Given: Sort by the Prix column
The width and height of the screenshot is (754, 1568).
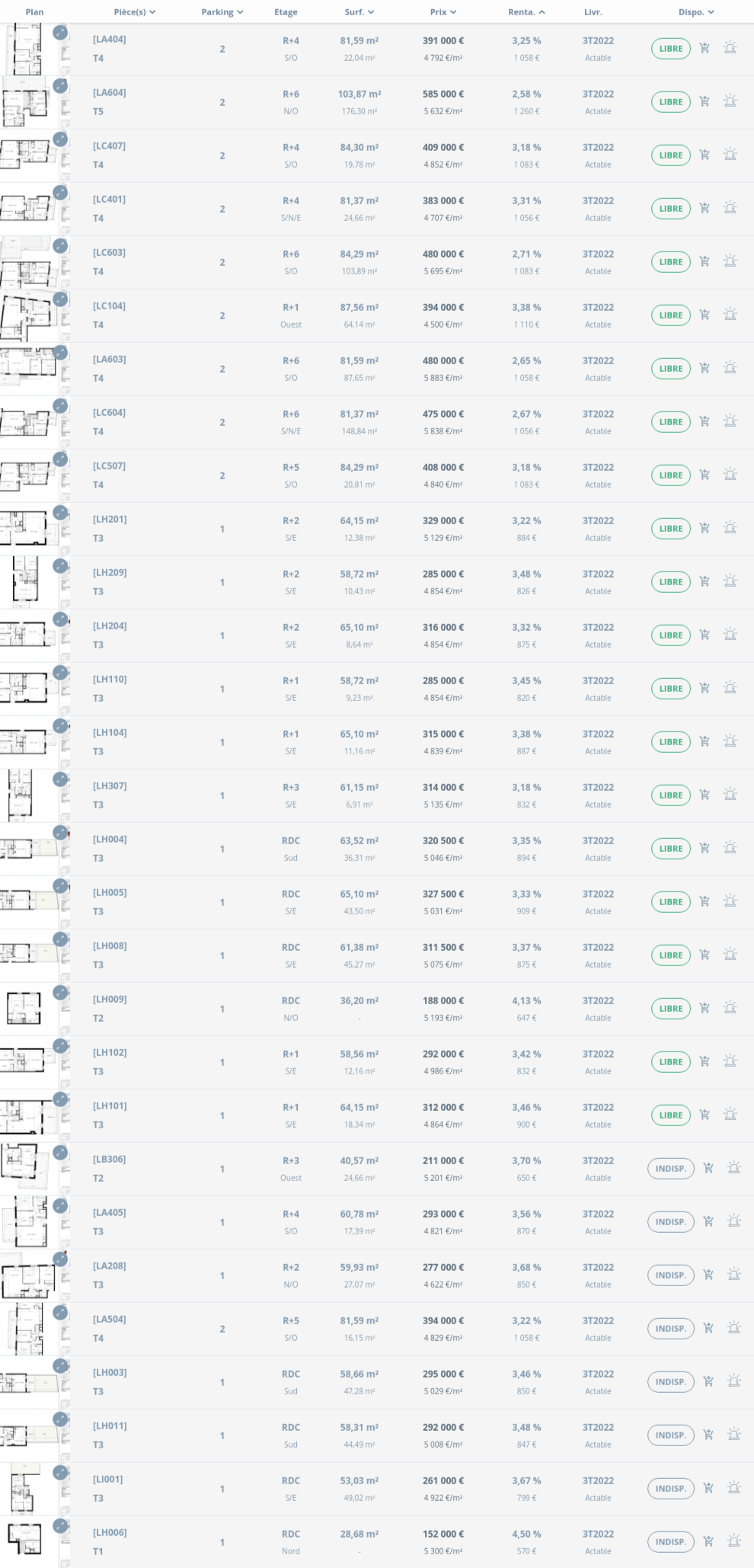Looking at the screenshot, I should 443,12.
